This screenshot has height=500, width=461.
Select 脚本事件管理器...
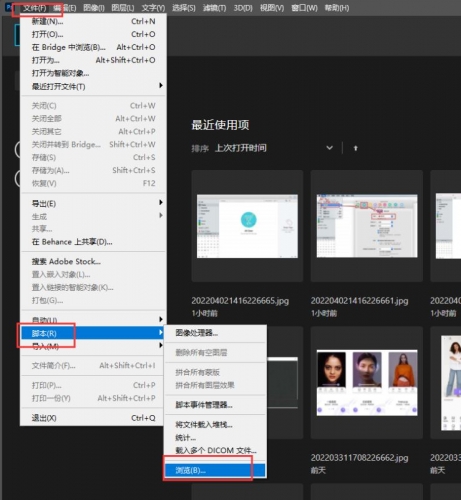point(215,405)
